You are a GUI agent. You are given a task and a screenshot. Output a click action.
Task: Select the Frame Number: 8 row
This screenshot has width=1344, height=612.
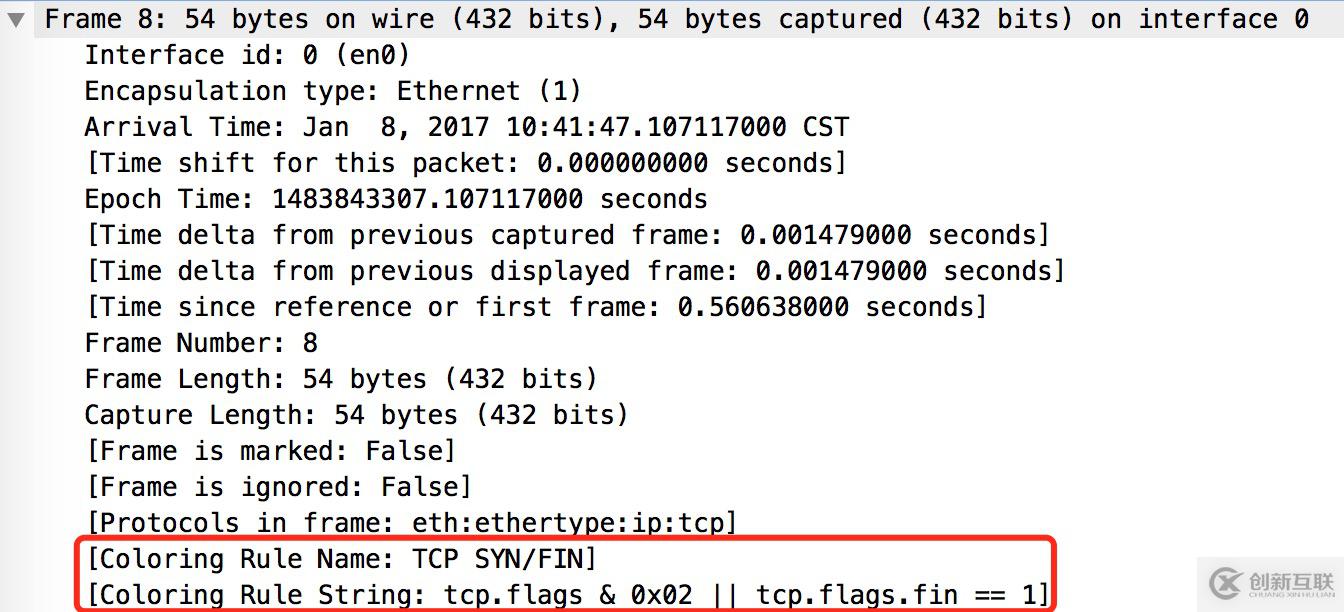201,343
